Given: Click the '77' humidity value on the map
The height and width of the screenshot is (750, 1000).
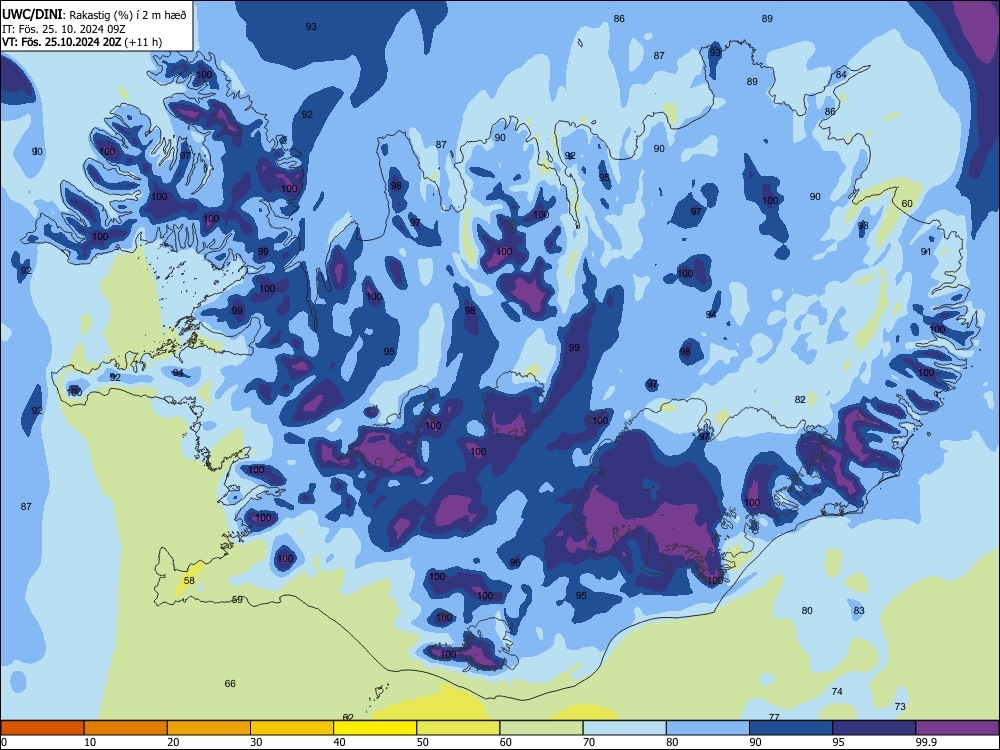Looking at the screenshot, I should pyautogui.click(x=774, y=717).
